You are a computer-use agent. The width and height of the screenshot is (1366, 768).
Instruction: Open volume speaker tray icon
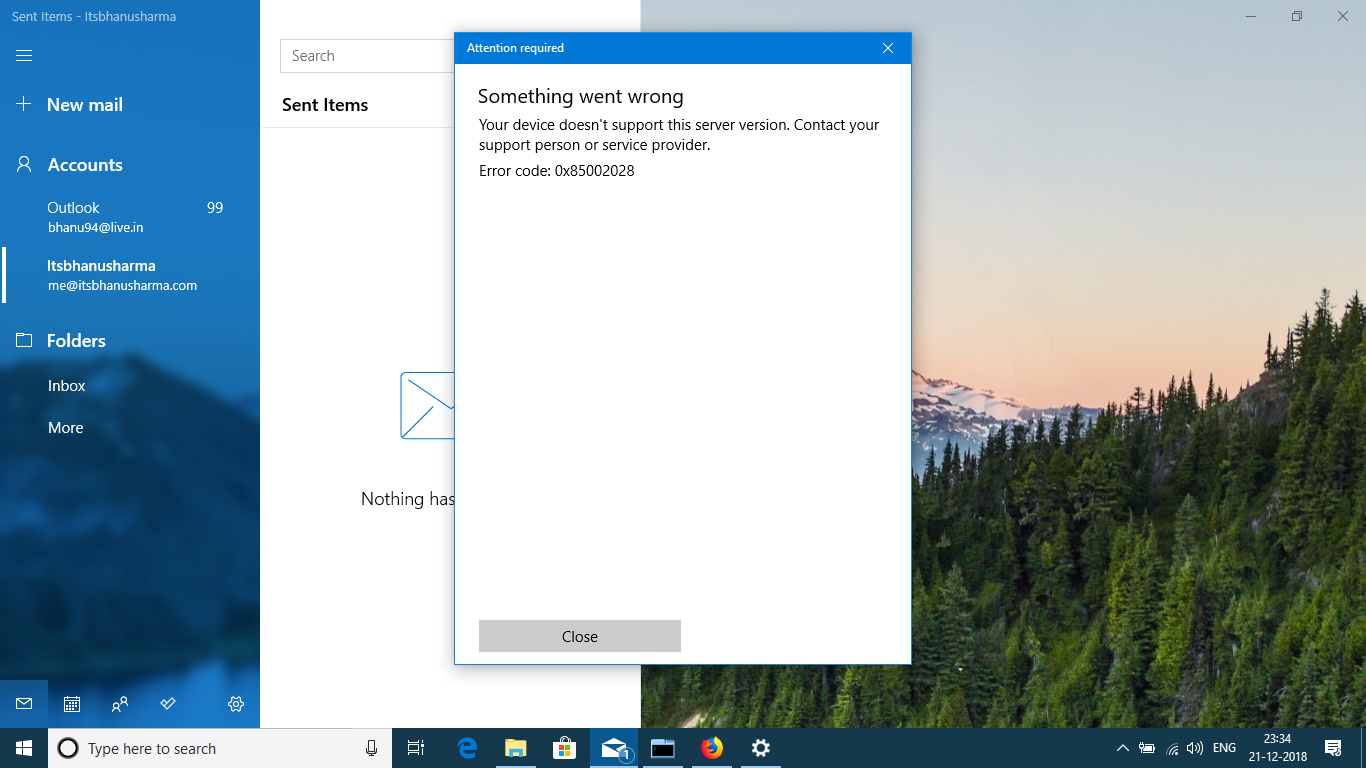1195,748
